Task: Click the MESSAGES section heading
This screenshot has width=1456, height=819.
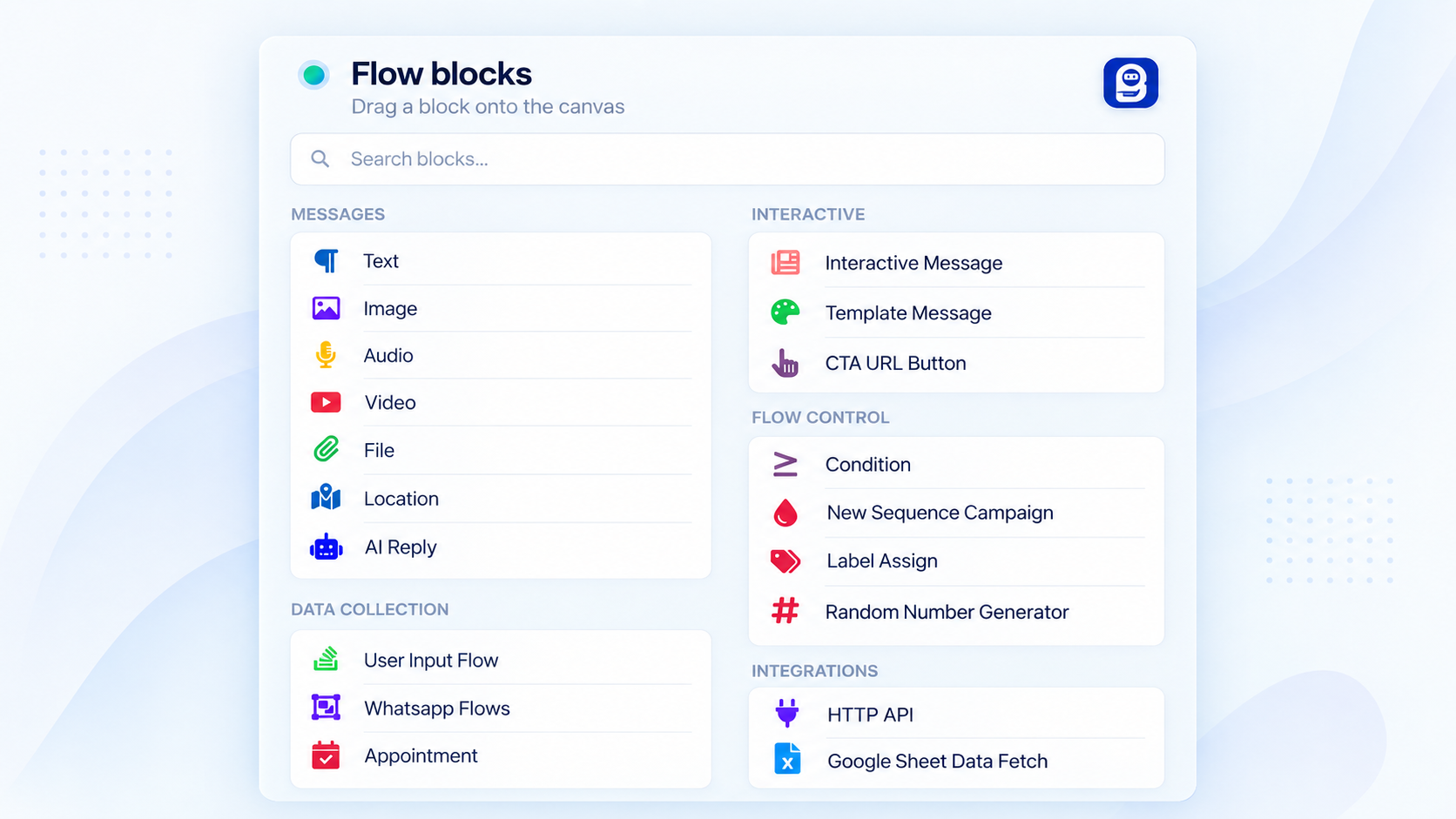Action: click(x=338, y=214)
